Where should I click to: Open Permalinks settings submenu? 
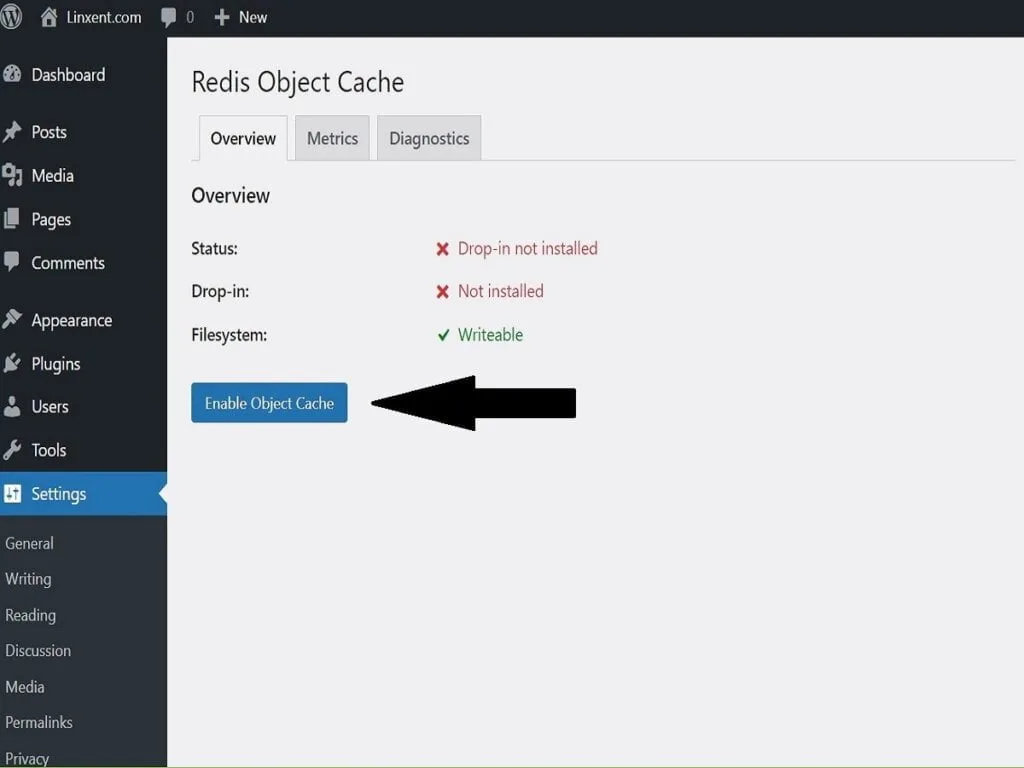39,722
